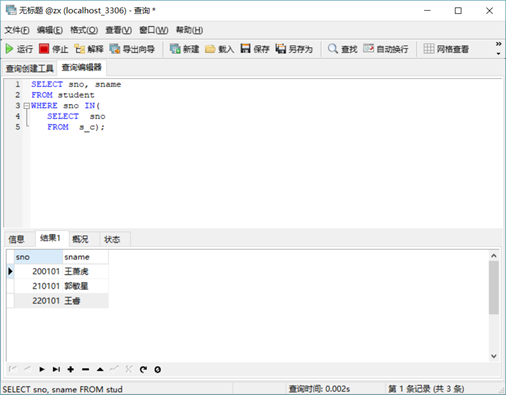Image resolution: width=506 pixels, height=395 pixels.
Task: Expand toolbar overflow chevron
Action: pyautogui.click(x=498, y=44)
